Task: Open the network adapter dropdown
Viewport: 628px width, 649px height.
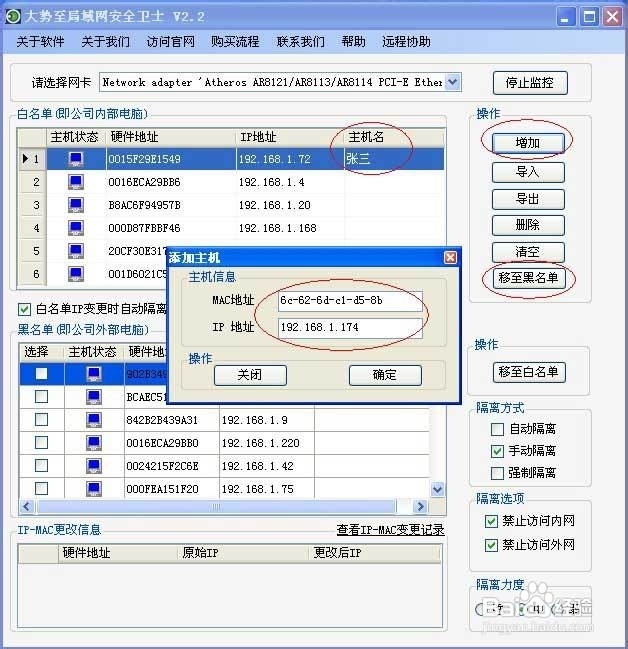Action: [453, 82]
